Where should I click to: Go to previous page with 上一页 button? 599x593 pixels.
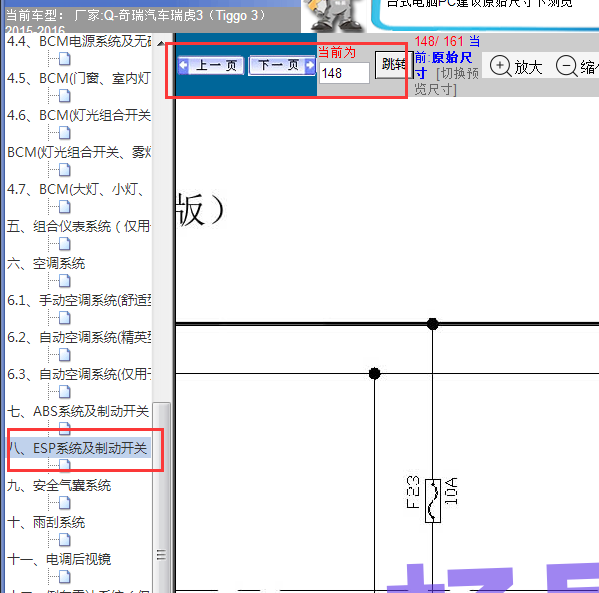211,65
